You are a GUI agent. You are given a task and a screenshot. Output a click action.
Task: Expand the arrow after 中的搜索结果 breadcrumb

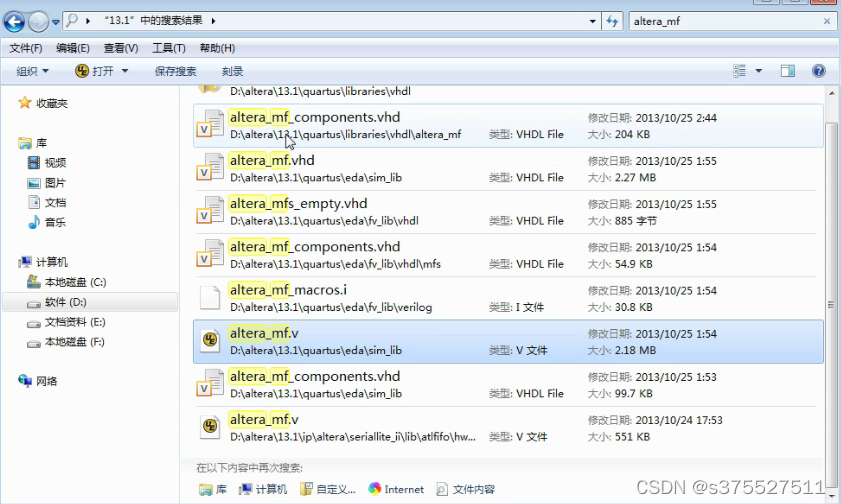213,21
